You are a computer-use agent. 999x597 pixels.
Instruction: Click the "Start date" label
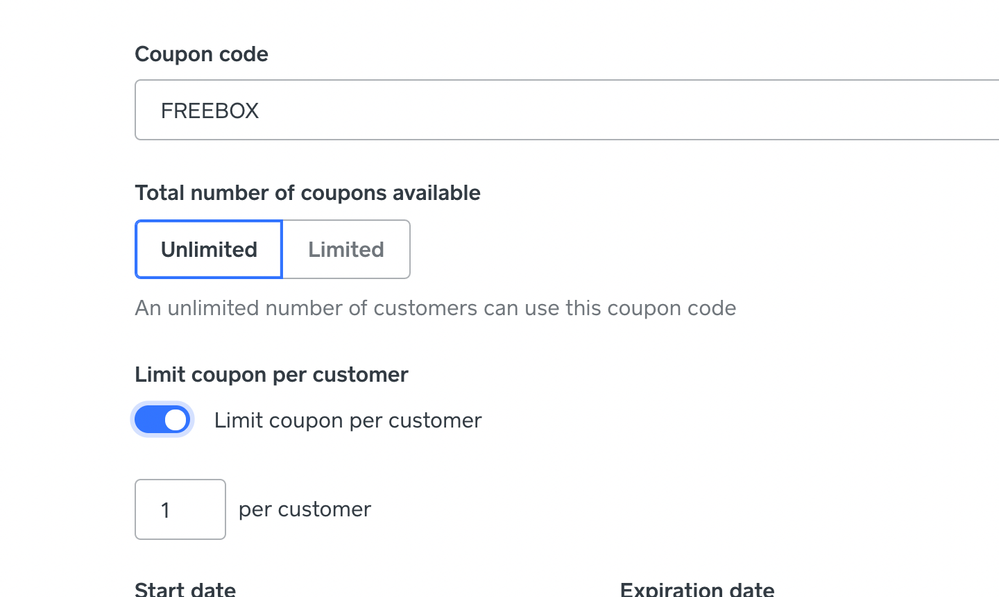(x=185, y=589)
